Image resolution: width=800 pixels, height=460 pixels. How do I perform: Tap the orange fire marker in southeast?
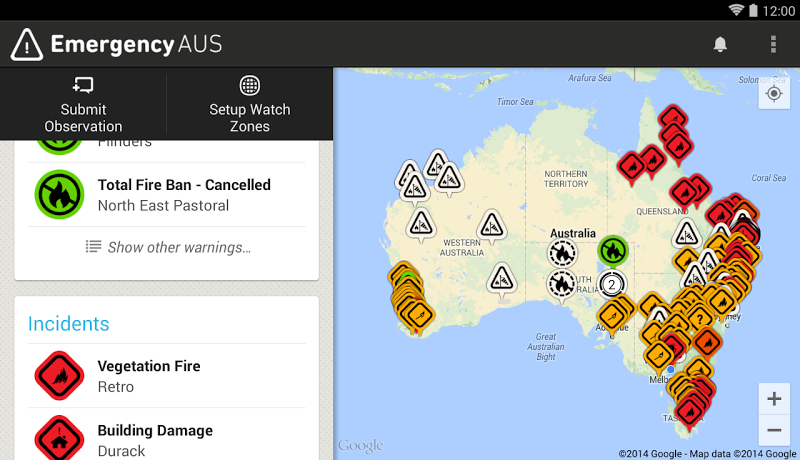(x=708, y=342)
